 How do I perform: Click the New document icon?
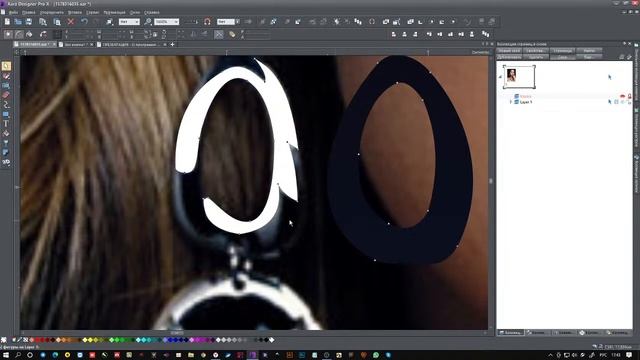click(7, 22)
